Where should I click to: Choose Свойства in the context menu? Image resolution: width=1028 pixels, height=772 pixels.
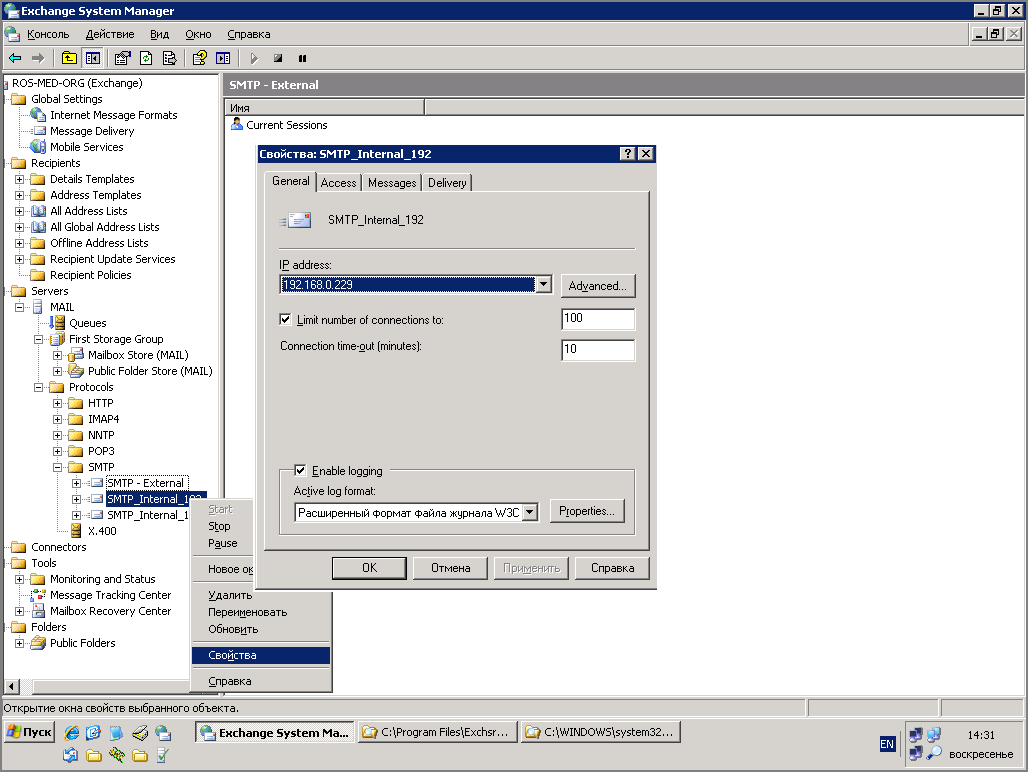tap(261, 655)
